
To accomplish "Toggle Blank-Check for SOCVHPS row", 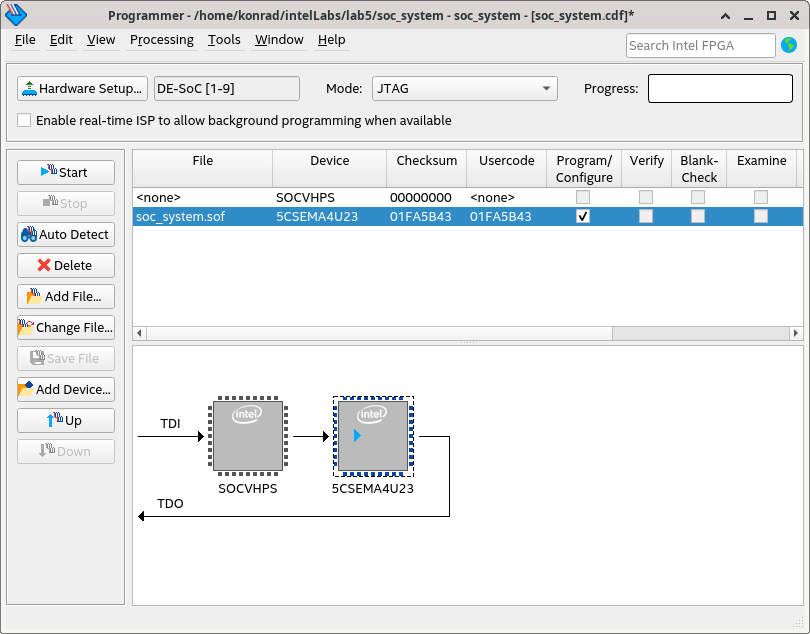I will pos(698,197).
